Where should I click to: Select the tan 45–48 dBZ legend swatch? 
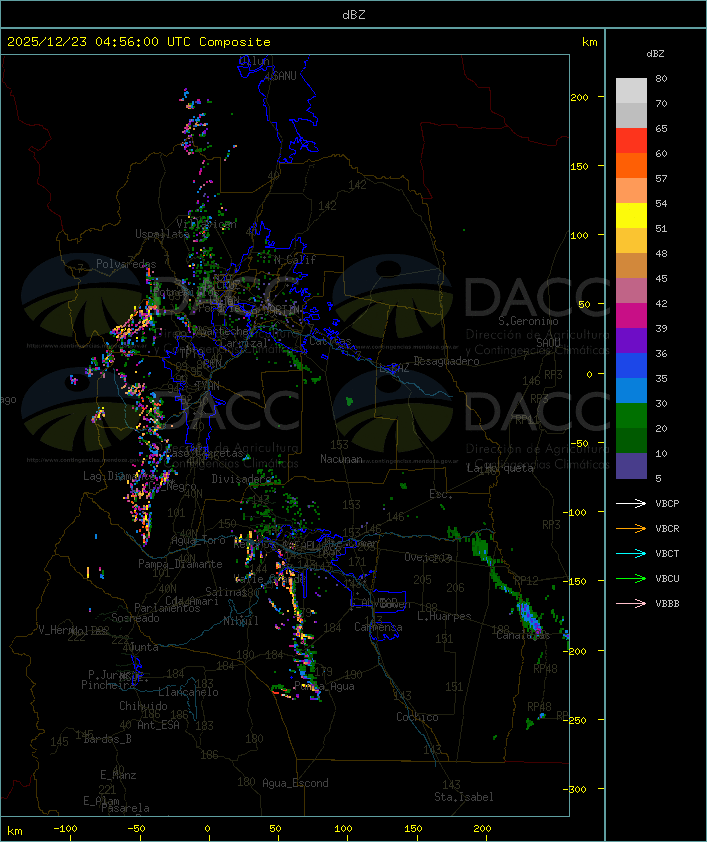point(631,265)
